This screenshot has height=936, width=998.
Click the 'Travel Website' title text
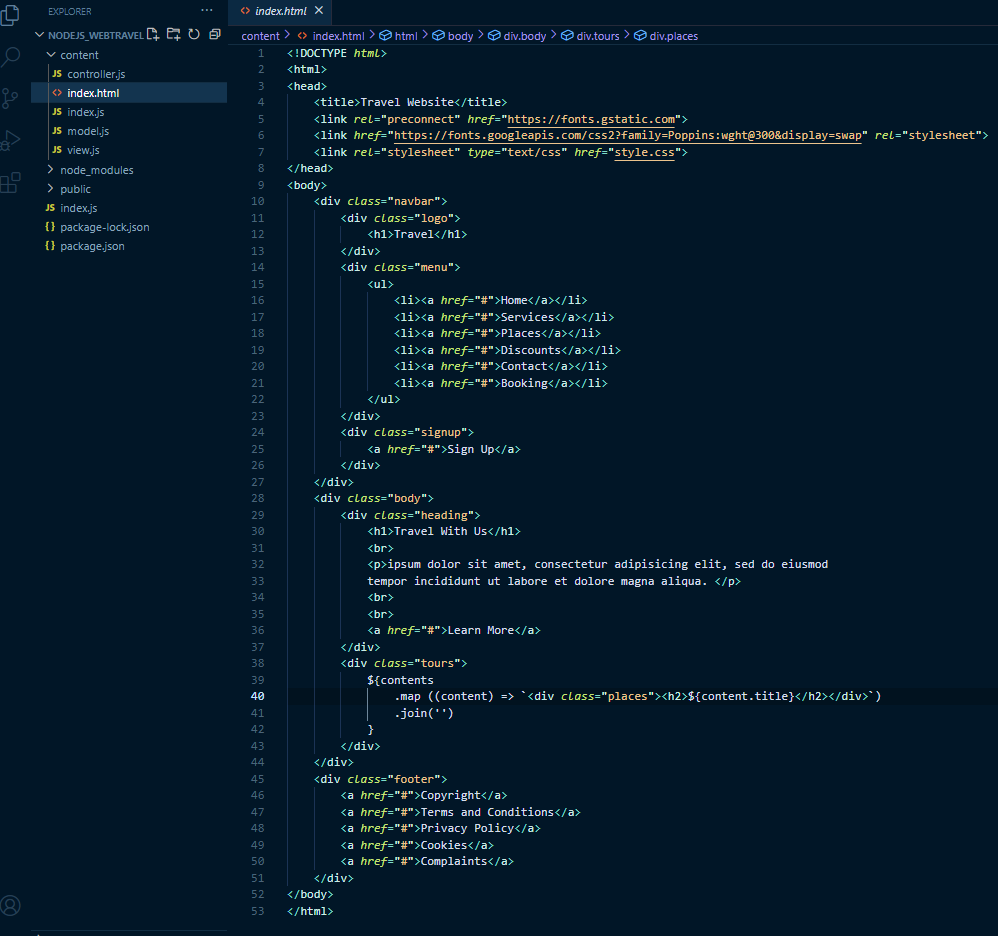[x=407, y=102]
